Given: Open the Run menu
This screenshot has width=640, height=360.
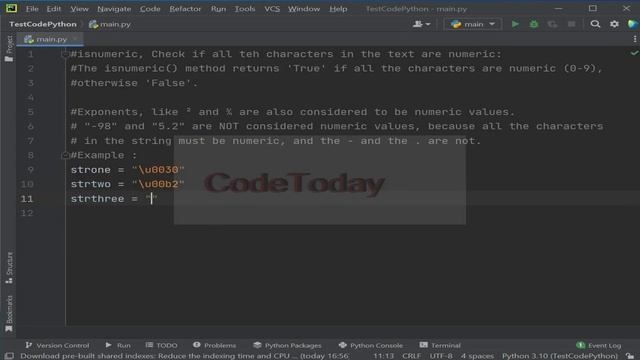Looking at the screenshot, I should pyautogui.click(x=218, y=9).
